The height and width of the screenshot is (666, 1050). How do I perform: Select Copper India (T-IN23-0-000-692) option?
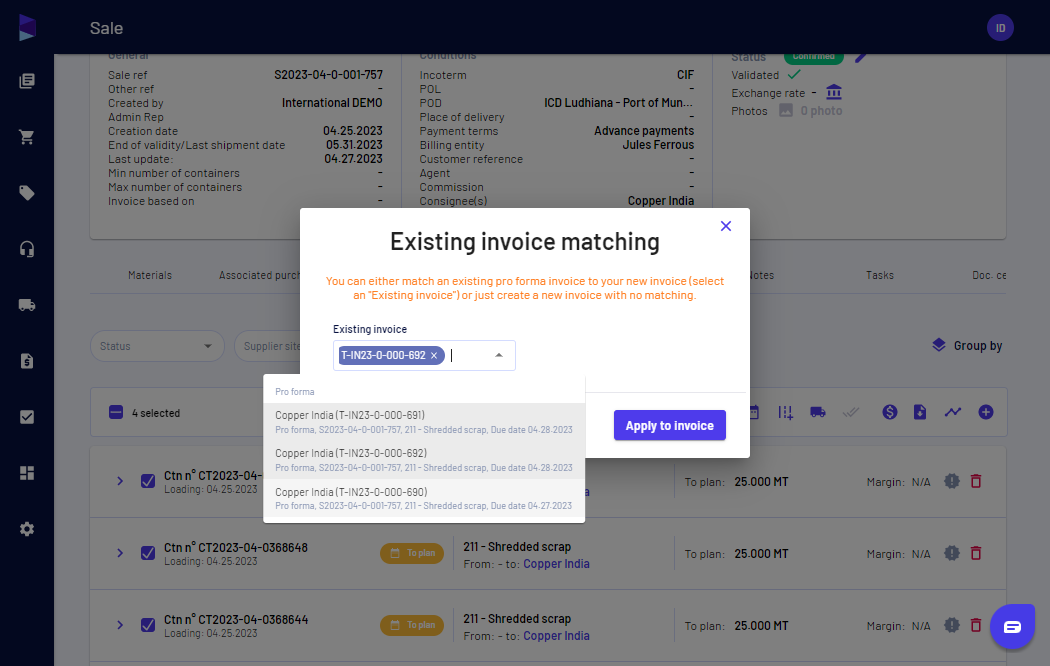[x=424, y=460]
